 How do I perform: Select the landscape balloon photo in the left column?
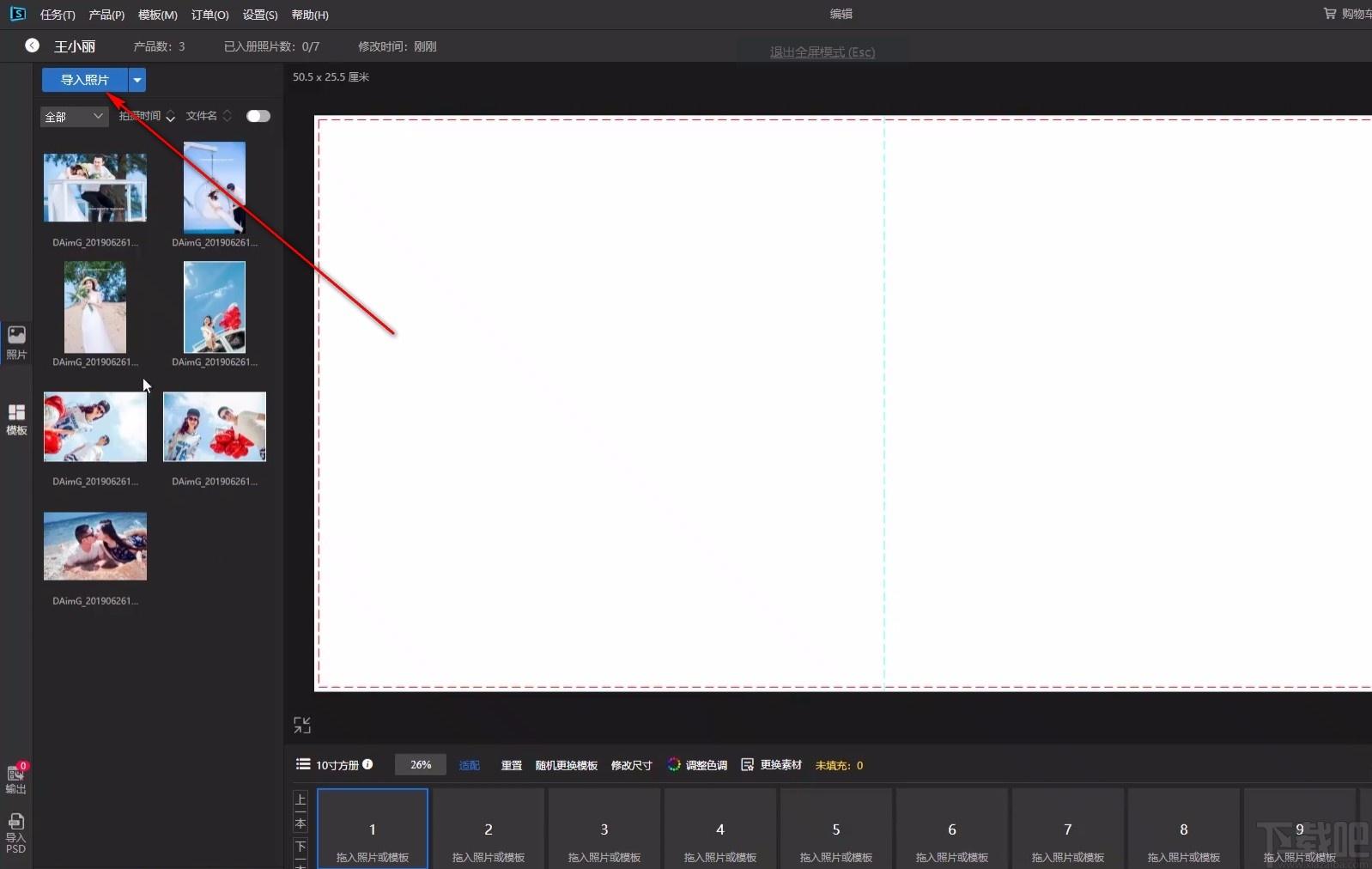click(95, 427)
